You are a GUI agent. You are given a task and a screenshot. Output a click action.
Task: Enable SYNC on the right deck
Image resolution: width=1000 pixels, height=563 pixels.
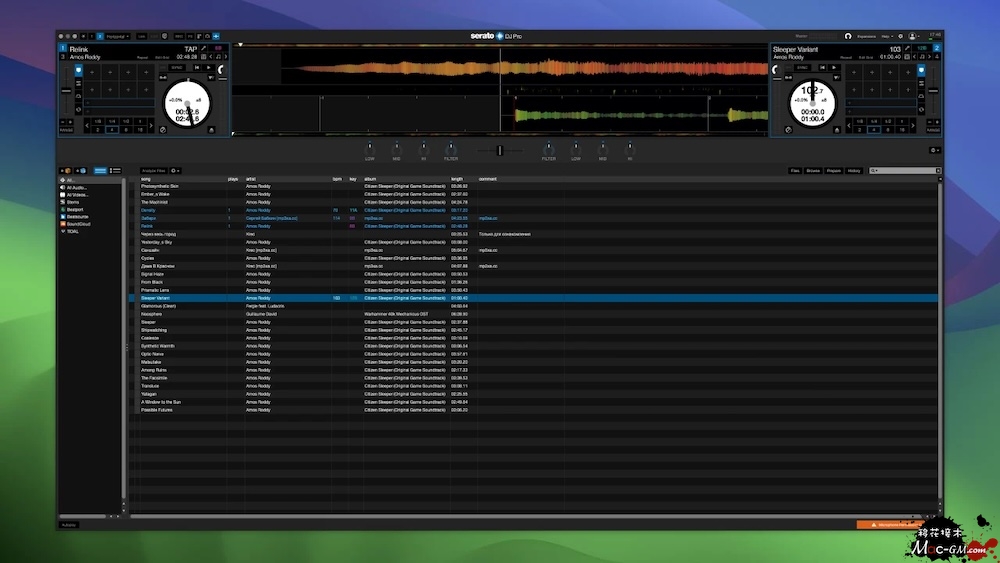[802, 67]
